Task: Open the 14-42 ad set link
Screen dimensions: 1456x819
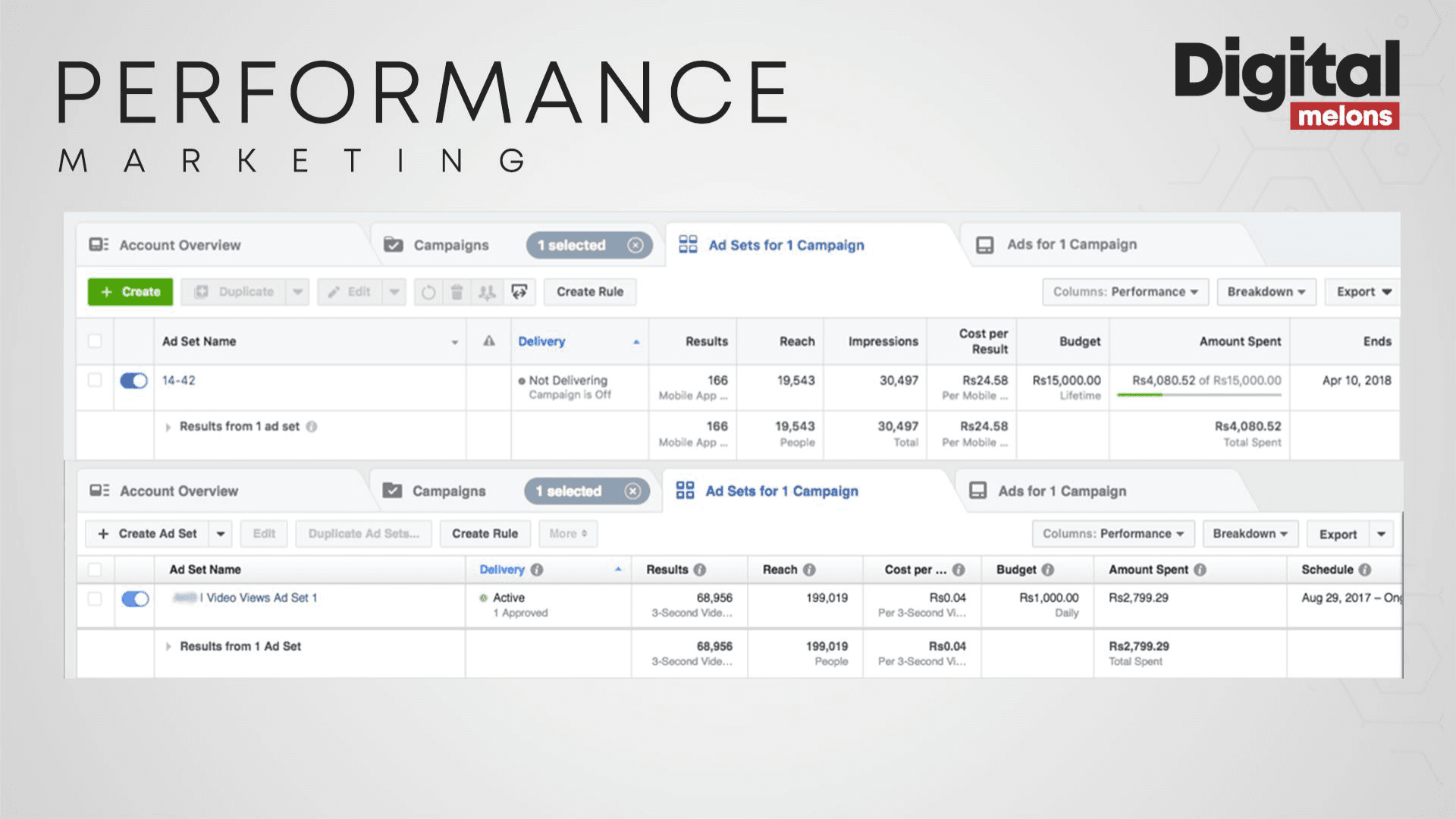Action: [178, 381]
